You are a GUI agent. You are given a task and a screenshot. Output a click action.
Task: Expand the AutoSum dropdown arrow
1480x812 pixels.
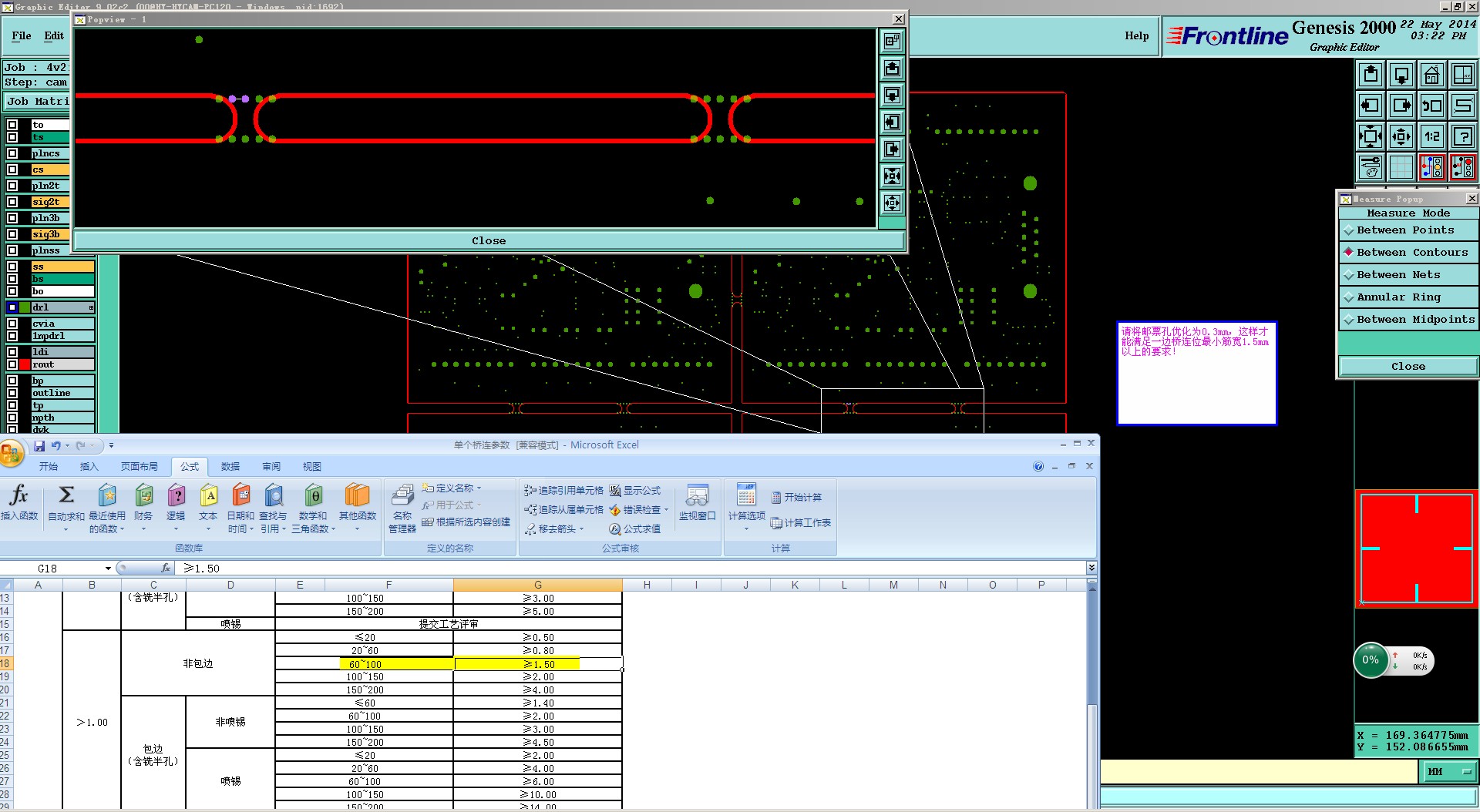tap(66, 529)
